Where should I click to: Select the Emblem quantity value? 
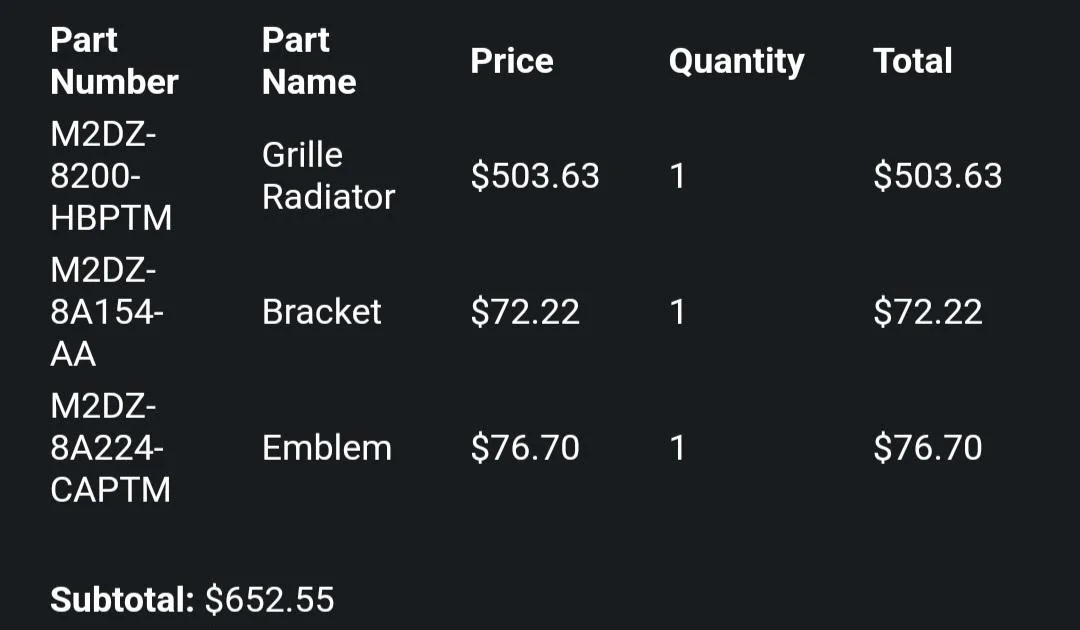(x=678, y=448)
